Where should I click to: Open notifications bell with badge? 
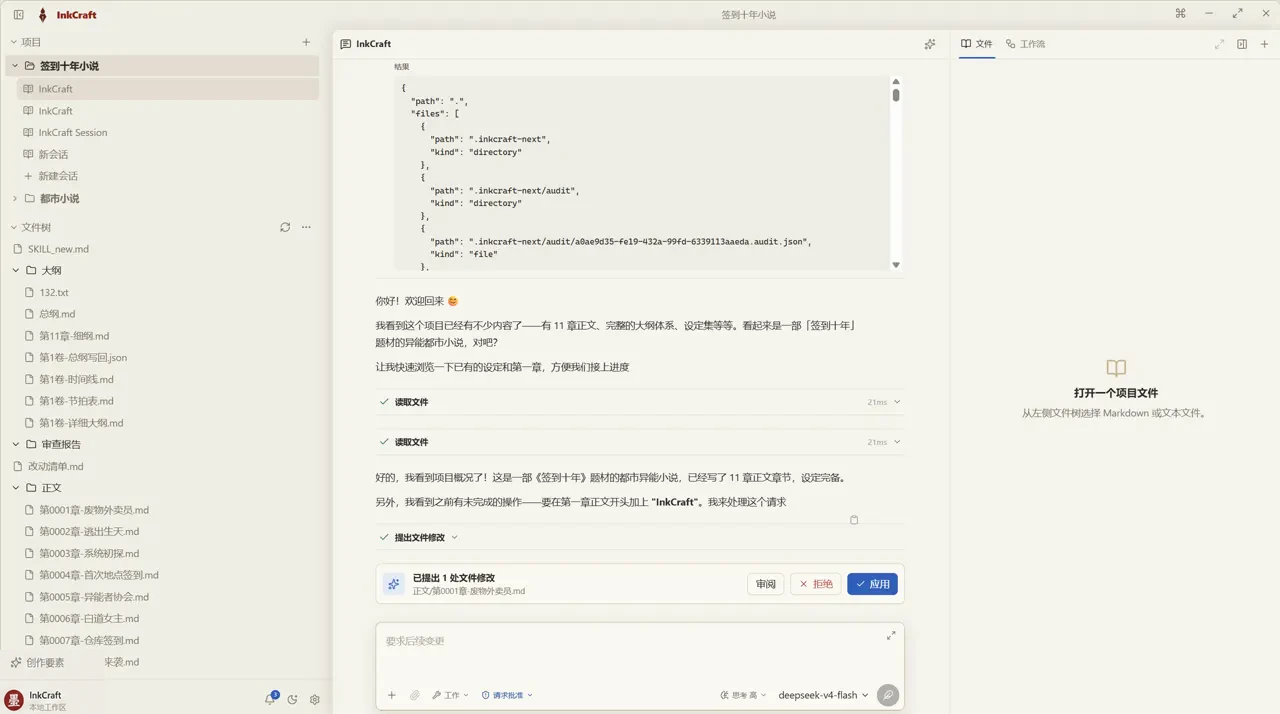tap(270, 699)
